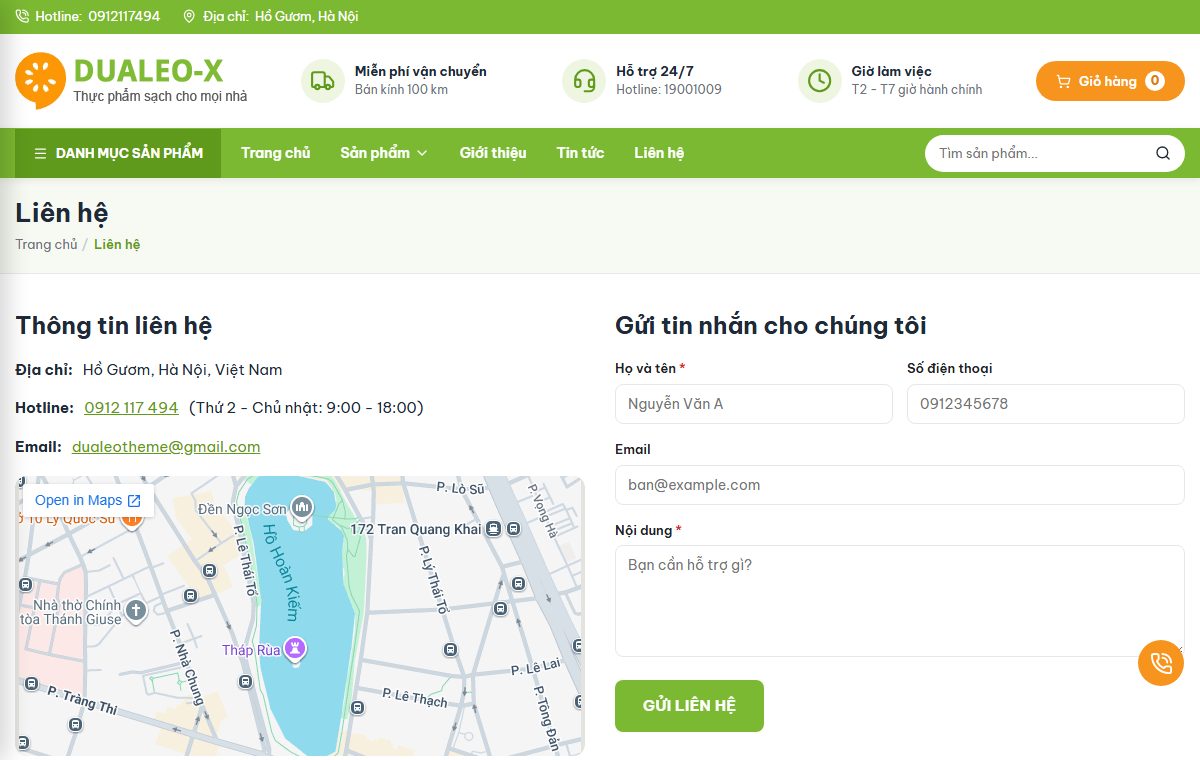Viewport: 1200px width, 760px height.
Task: Click the Open in Maps link
Action: point(88,500)
